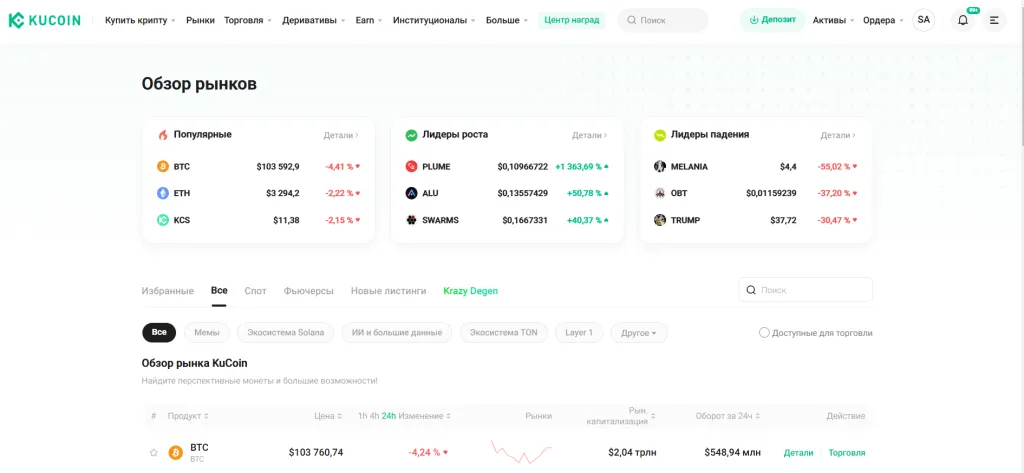
Task: Click the SA profile avatar
Action: [x=923, y=20]
